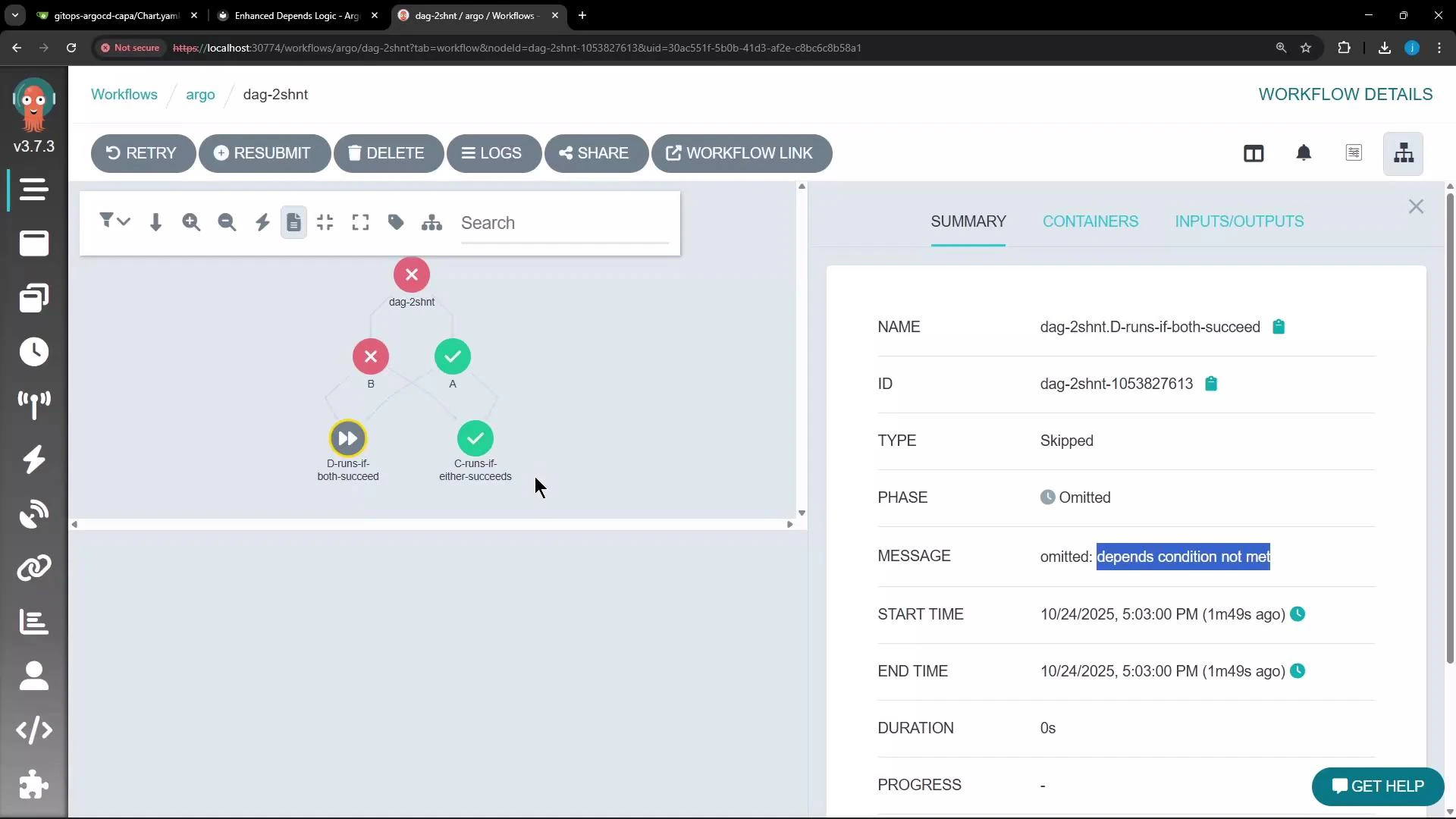The image size is (1456, 819).
Task: Open Cron Workflows via sidebar clock icon
Action: tap(33, 352)
